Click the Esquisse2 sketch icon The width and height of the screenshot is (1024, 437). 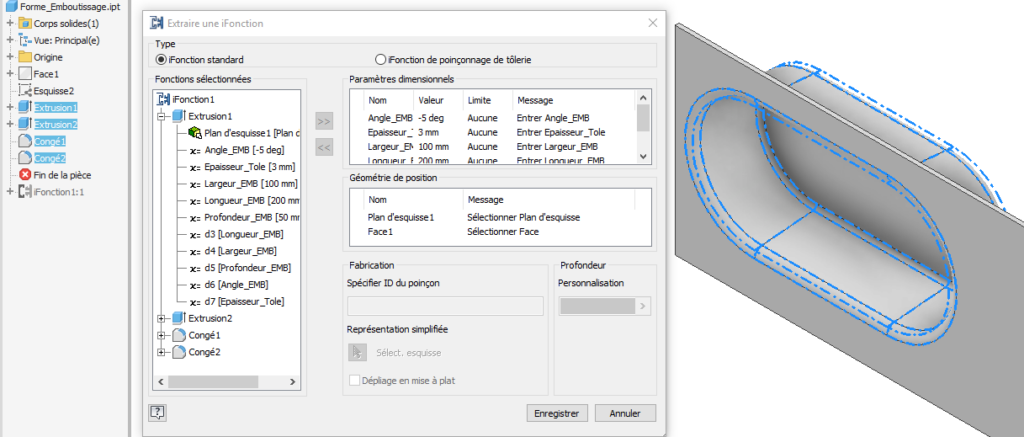25,91
